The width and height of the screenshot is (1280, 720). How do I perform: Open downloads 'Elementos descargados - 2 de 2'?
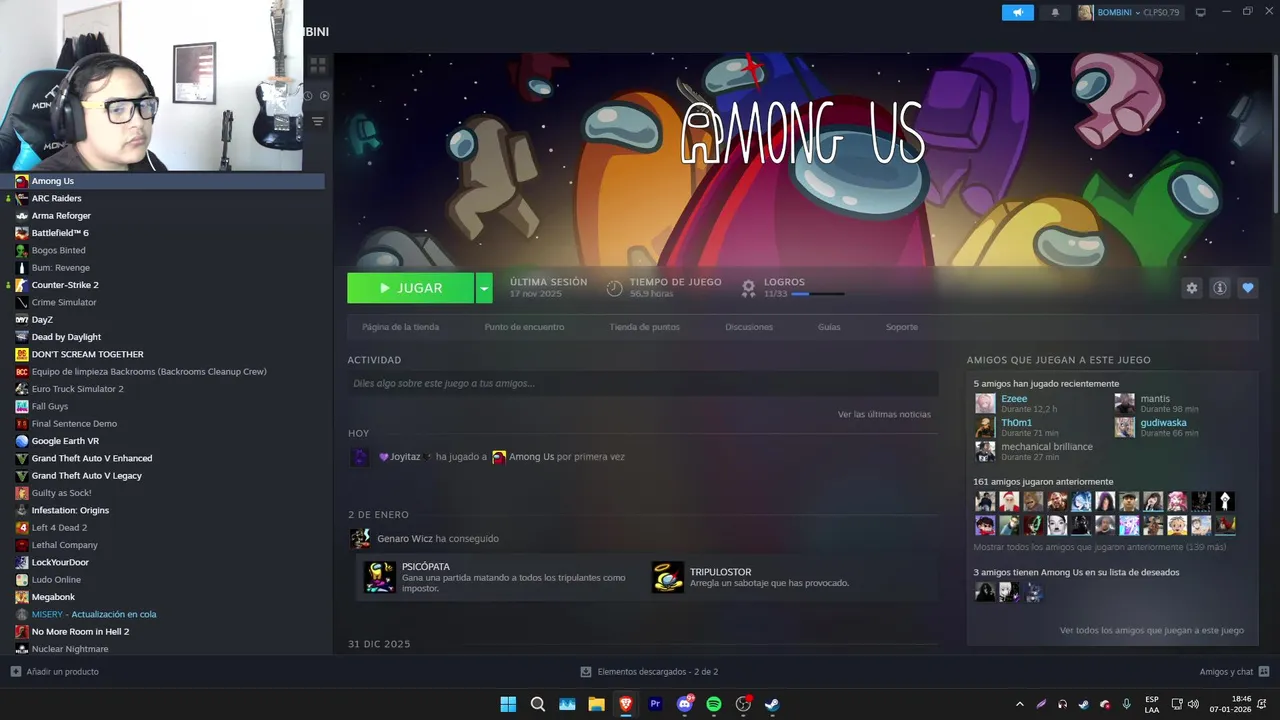point(650,672)
